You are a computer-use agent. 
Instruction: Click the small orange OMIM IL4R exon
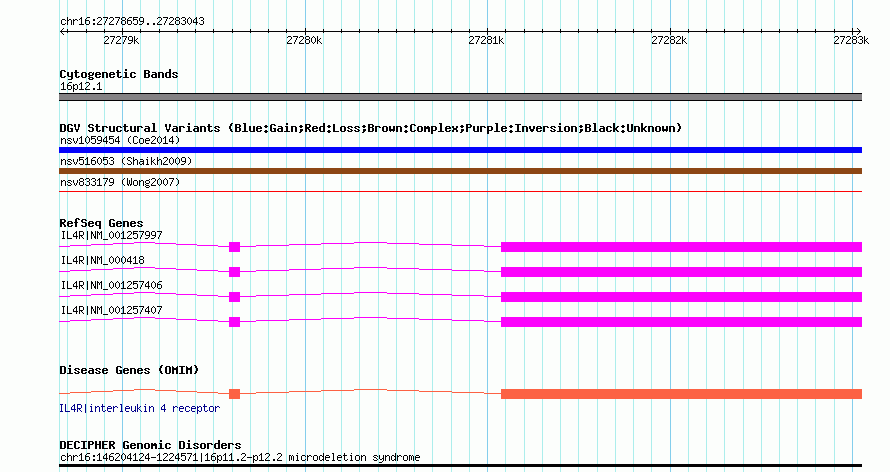[x=234, y=394]
